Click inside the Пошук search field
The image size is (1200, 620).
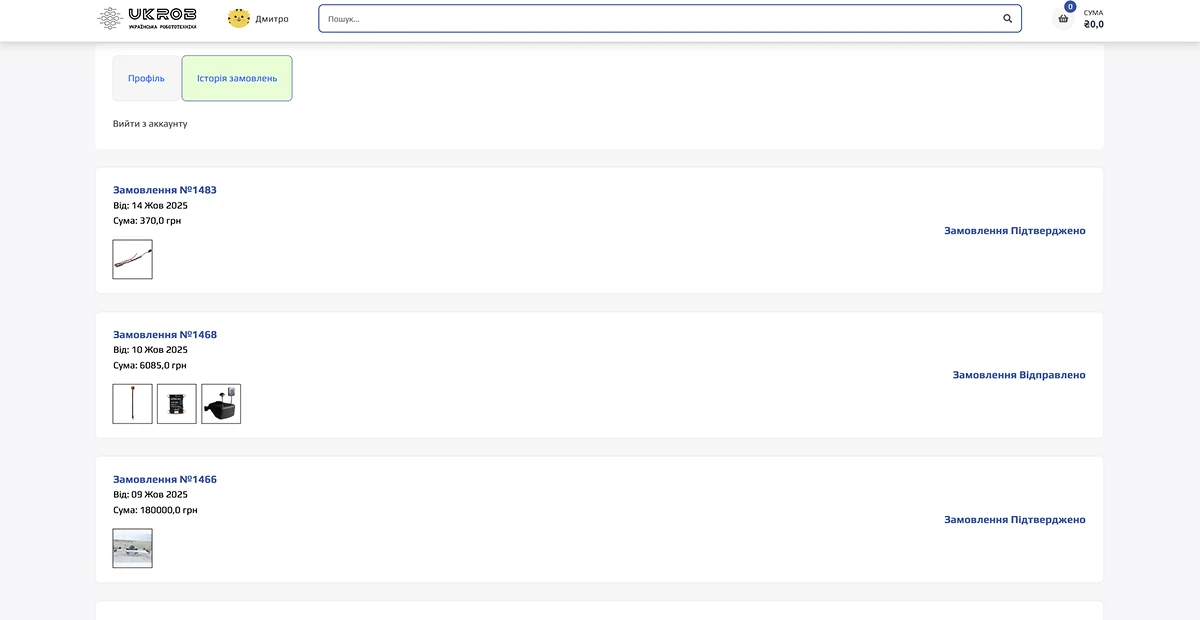tap(660, 19)
